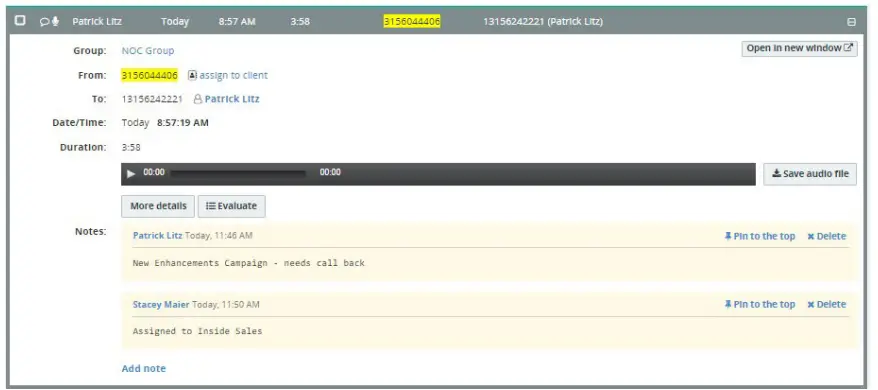Screen dimensions: 878x390
Task: Click highlighted From number 3156044406
Action: click(150, 75)
